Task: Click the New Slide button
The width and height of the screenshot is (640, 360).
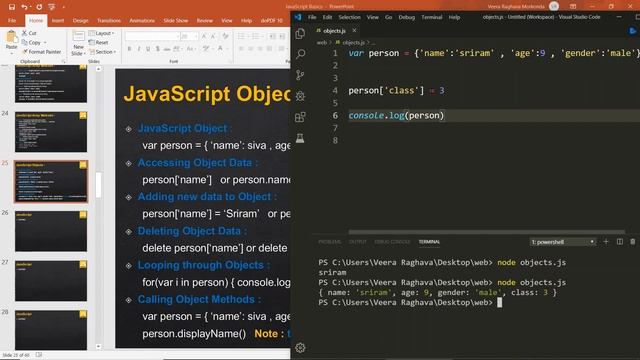Action: pos(78,43)
